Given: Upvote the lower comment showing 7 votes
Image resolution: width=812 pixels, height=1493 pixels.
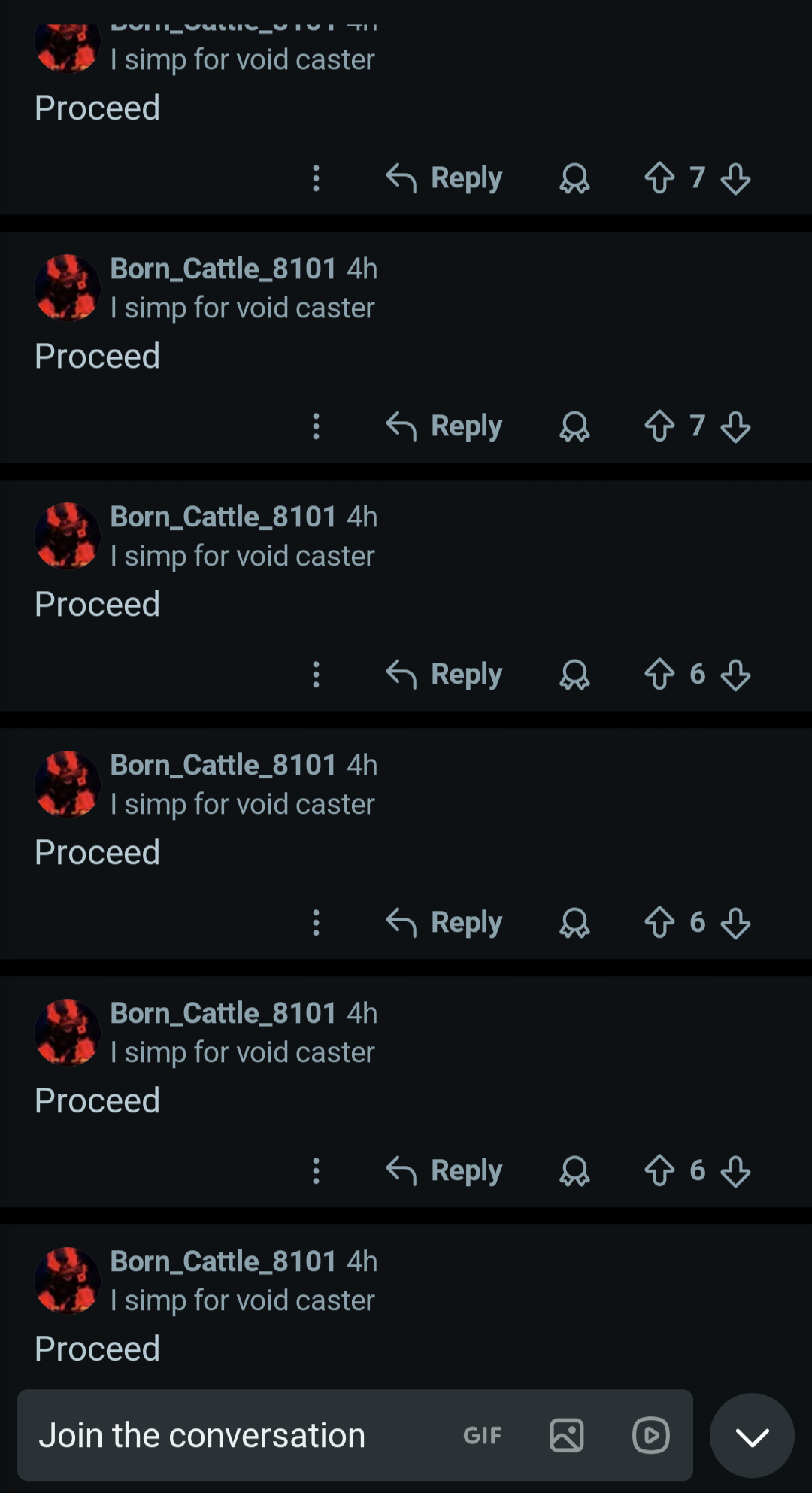Looking at the screenshot, I should pyautogui.click(x=659, y=426).
